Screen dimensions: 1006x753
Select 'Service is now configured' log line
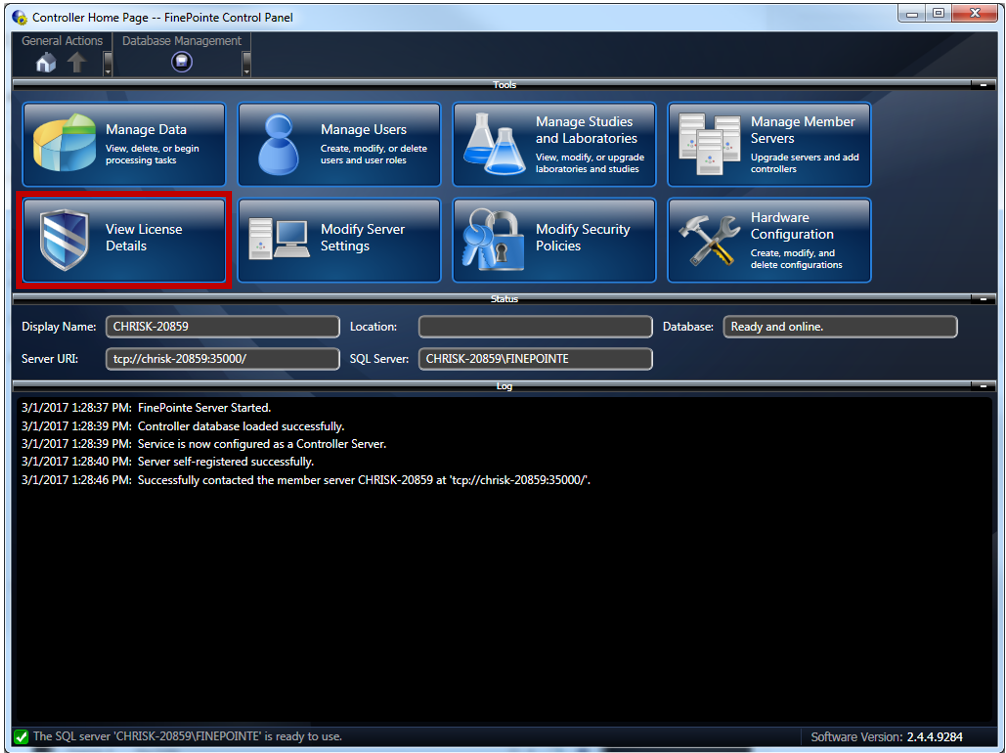[204, 444]
